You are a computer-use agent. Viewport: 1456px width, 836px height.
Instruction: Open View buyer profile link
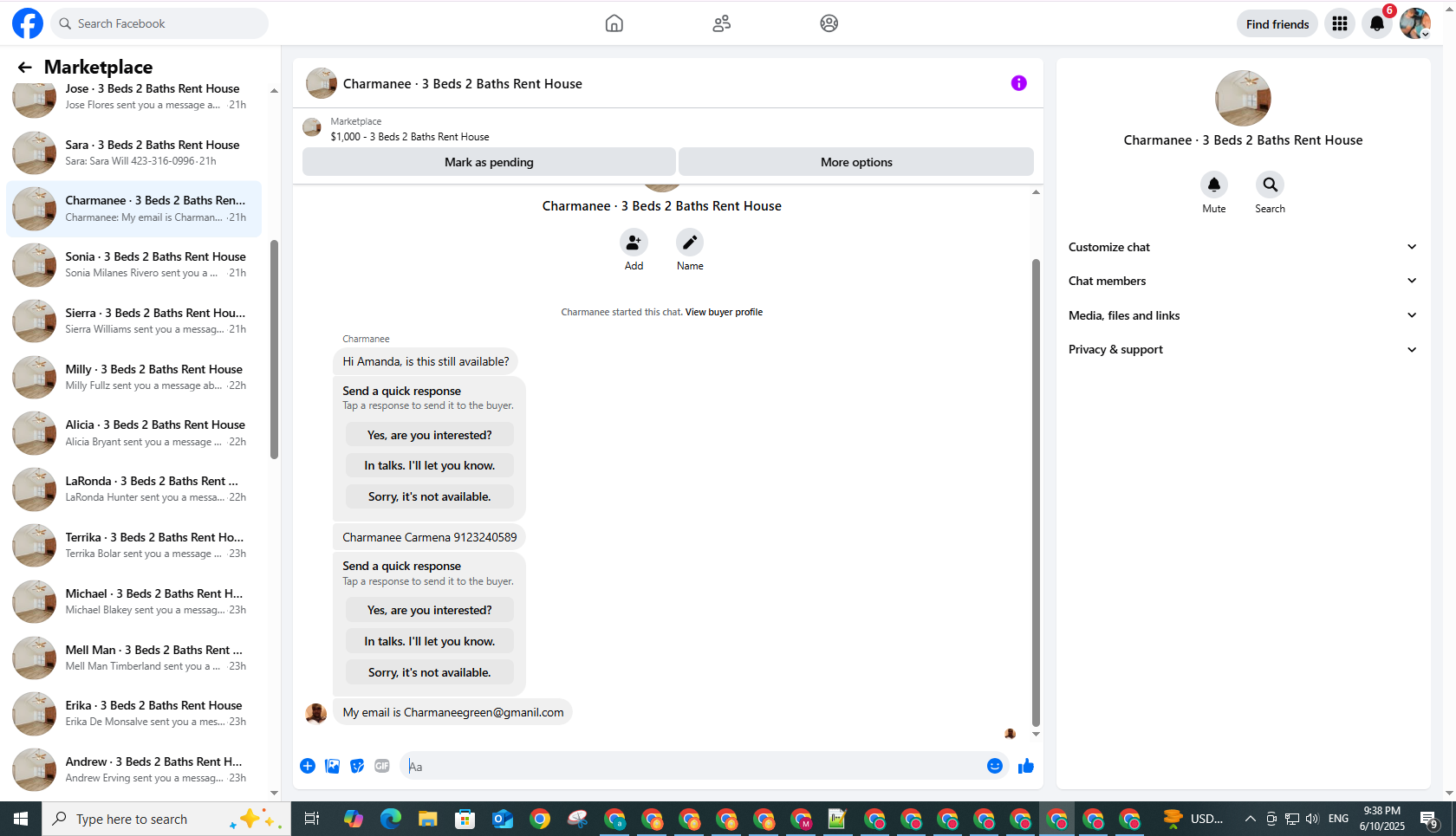pyautogui.click(x=724, y=312)
